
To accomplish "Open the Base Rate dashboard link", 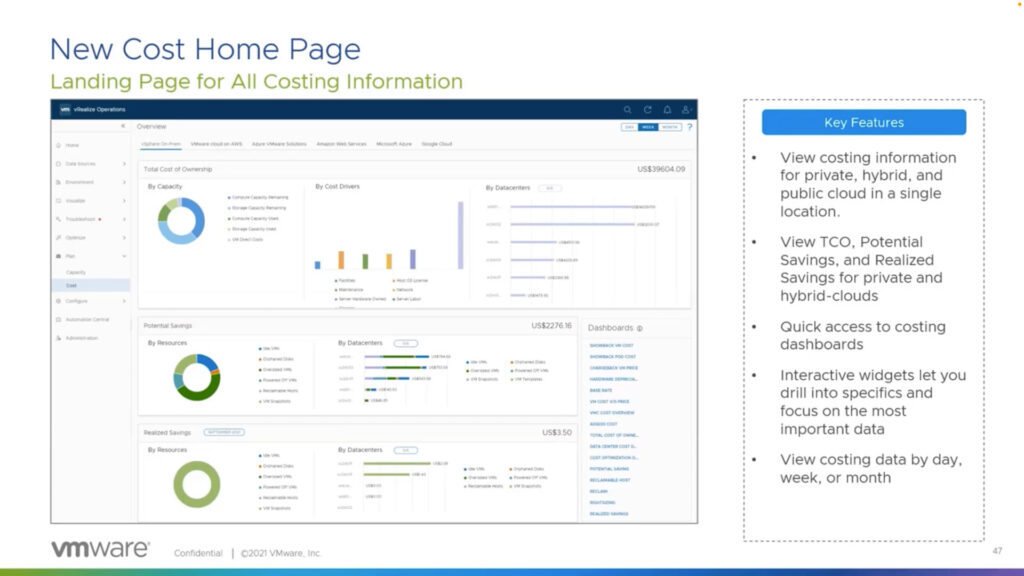I will tap(601, 391).
